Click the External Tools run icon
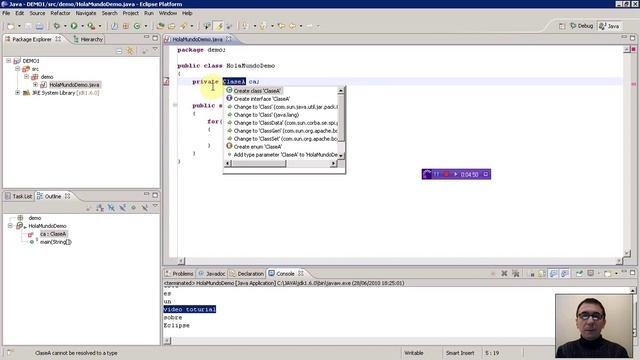The height and width of the screenshot is (360, 640). click(x=91, y=26)
